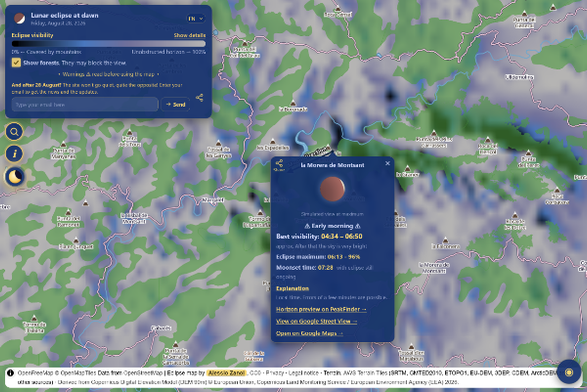Open the Explanation link in popup
Image resolution: width=587 pixels, height=392 pixels.
(x=292, y=288)
